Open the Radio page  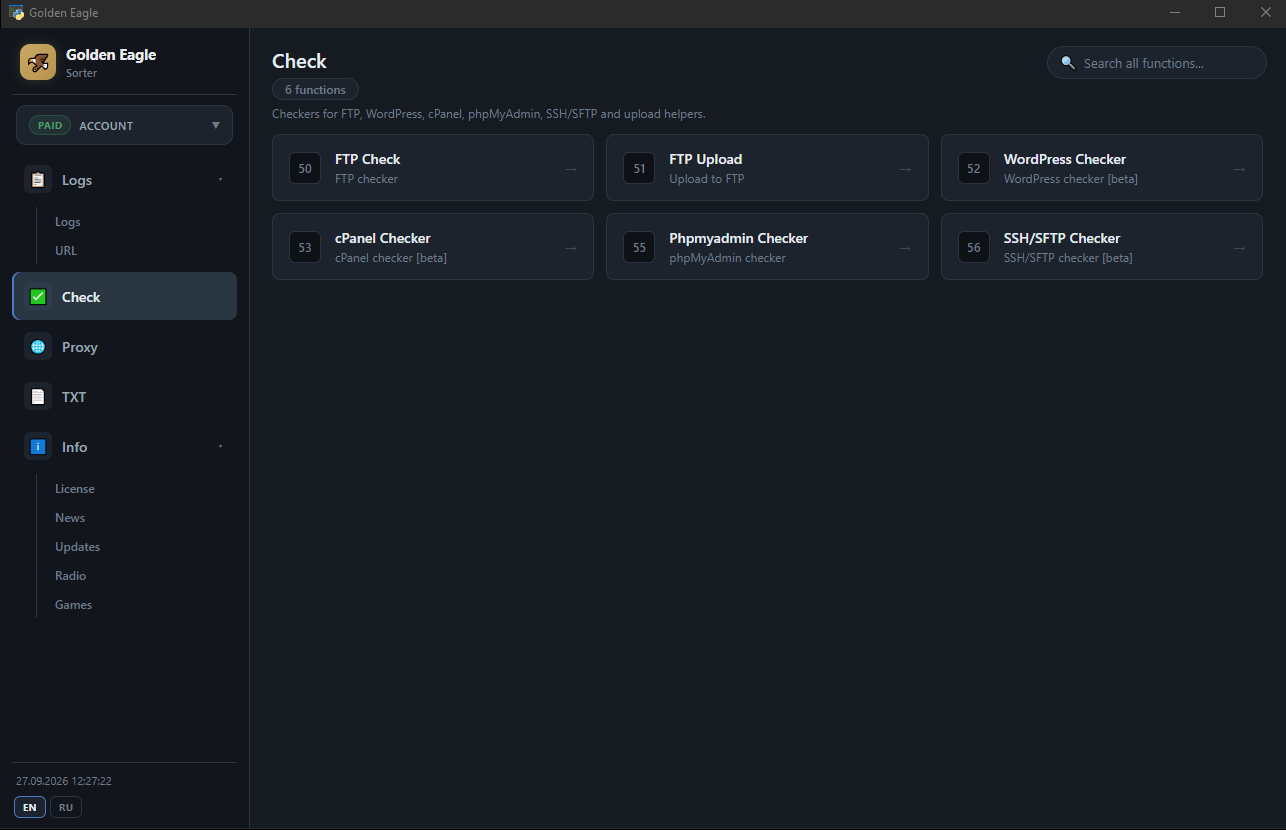[71, 576]
